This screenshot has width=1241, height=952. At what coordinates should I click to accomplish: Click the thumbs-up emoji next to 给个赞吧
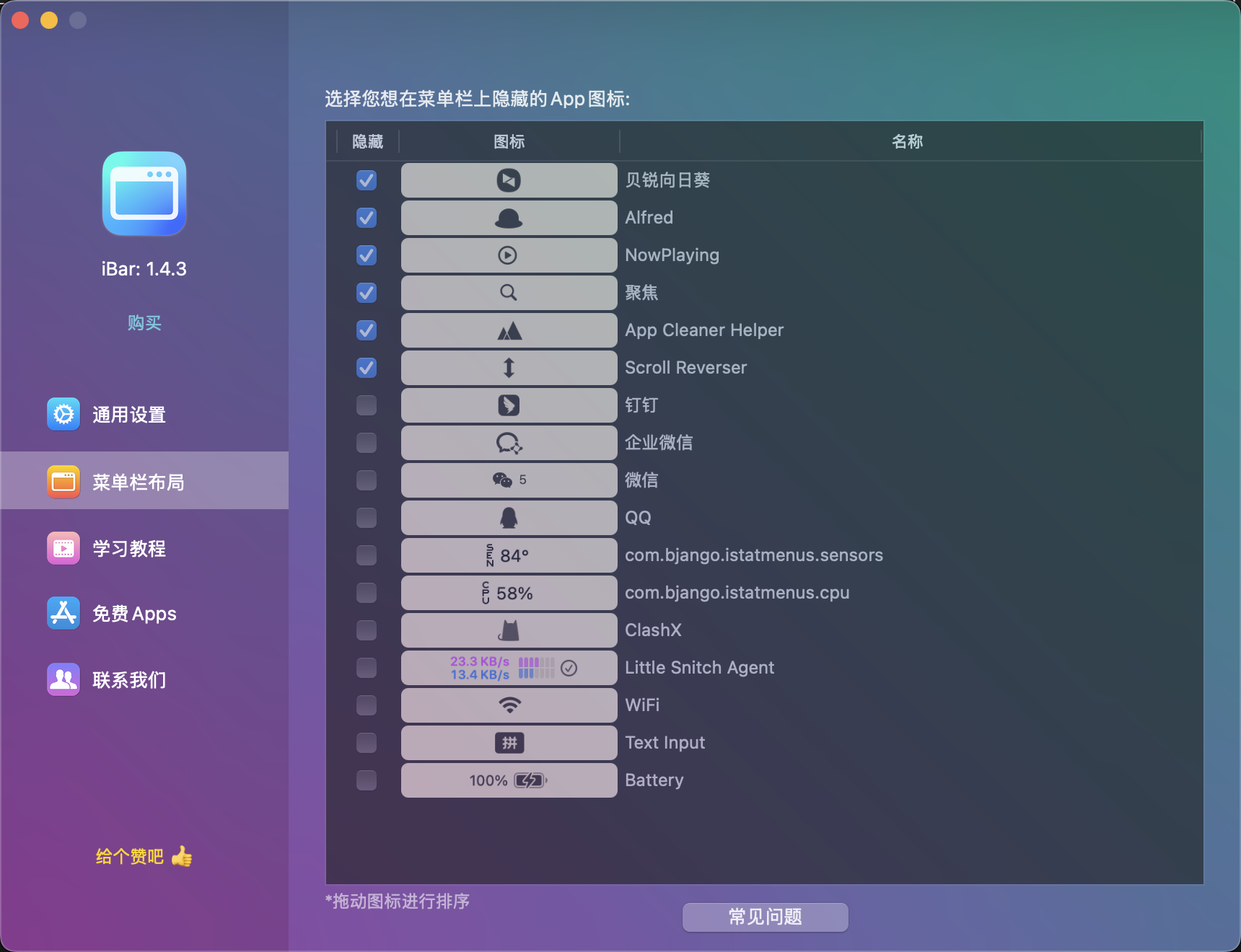(182, 856)
